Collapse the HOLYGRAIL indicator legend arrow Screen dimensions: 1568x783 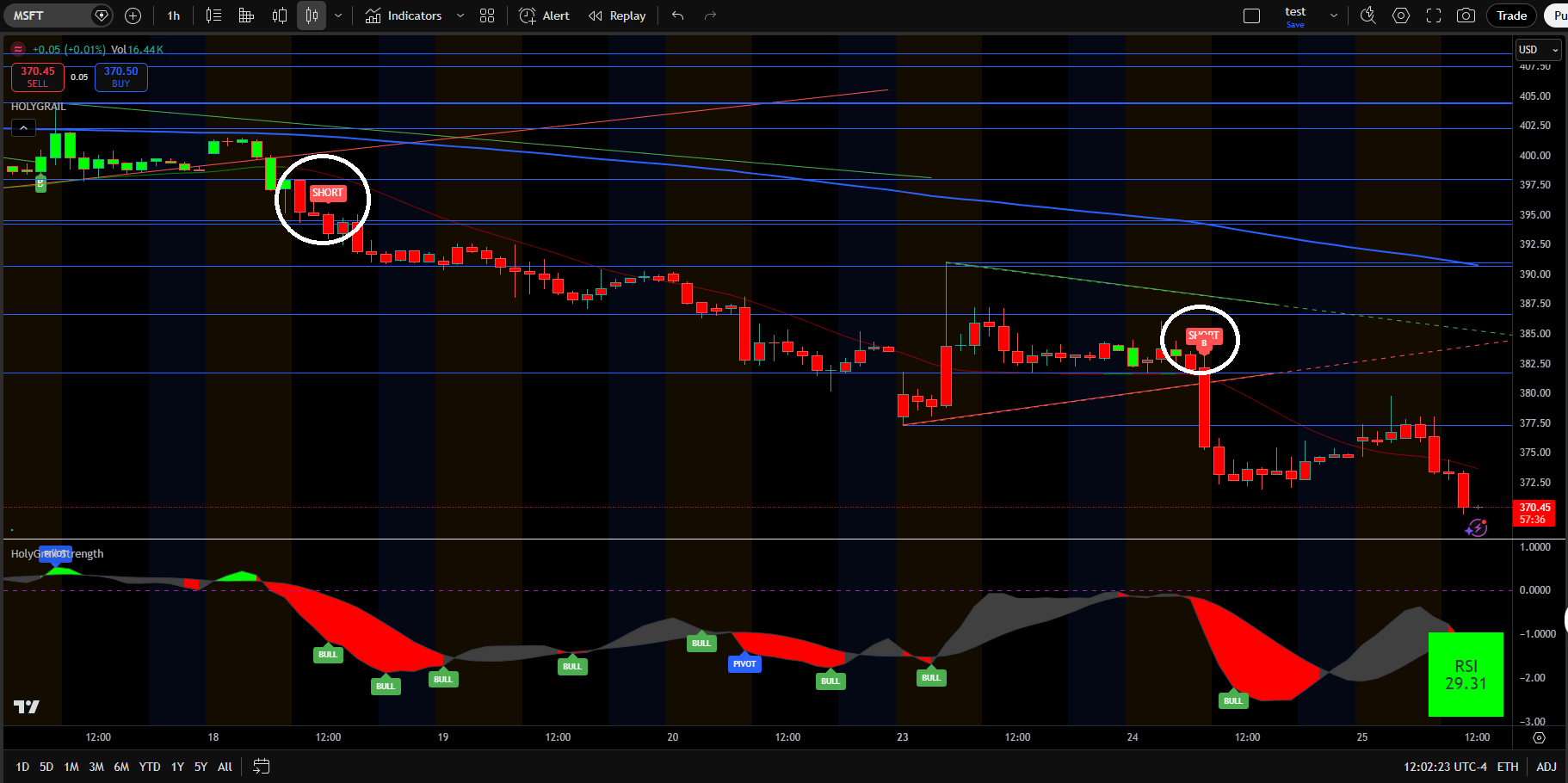(x=24, y=128)
